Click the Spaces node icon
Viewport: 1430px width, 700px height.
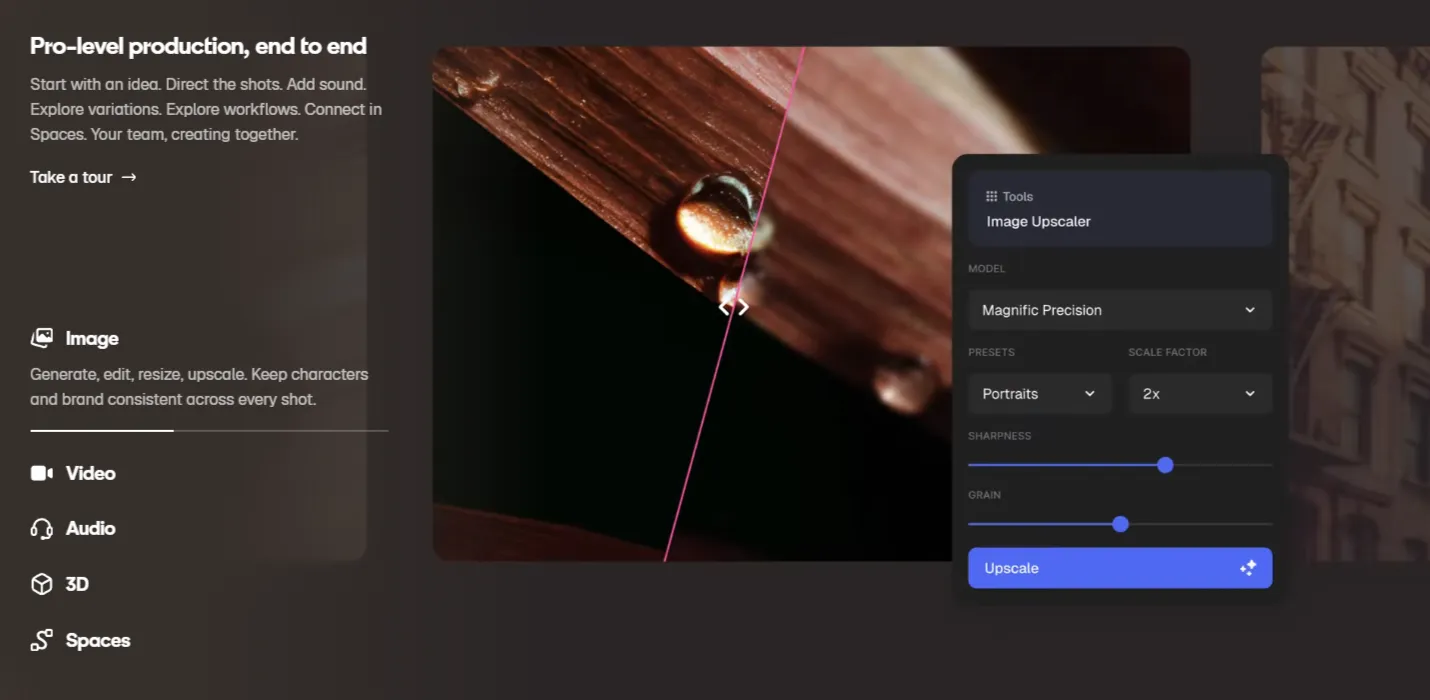[x=42, y=640]
